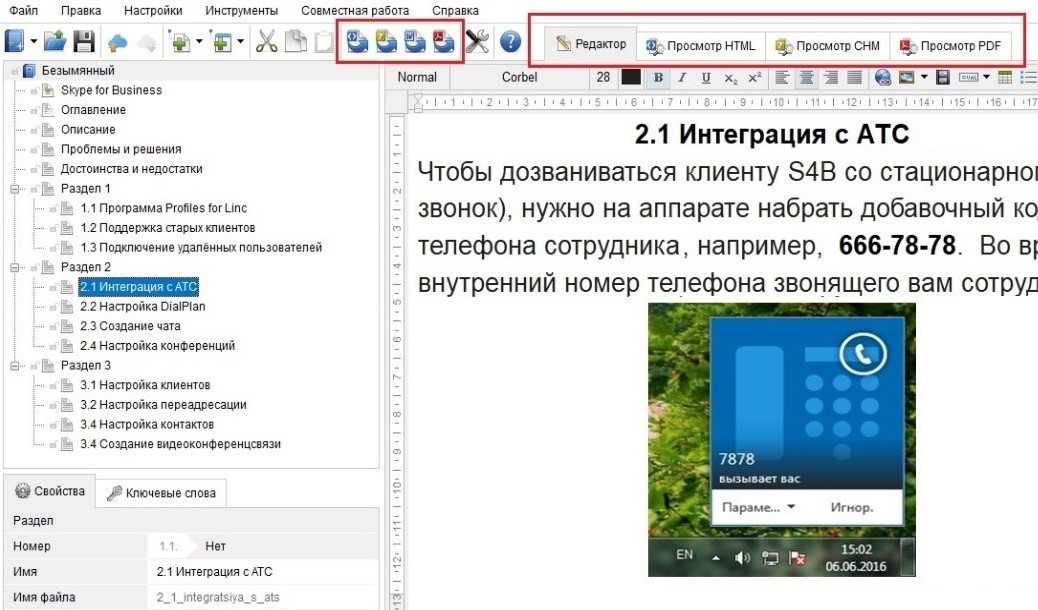Toggle italic text formatting
The image size is (1038, 610).
pyautogui.click(x=682, y=77)
